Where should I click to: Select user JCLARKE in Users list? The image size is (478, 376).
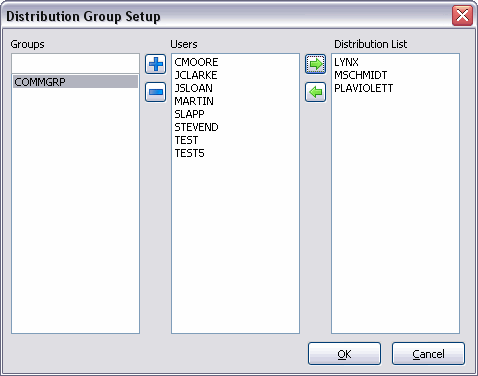196,75
